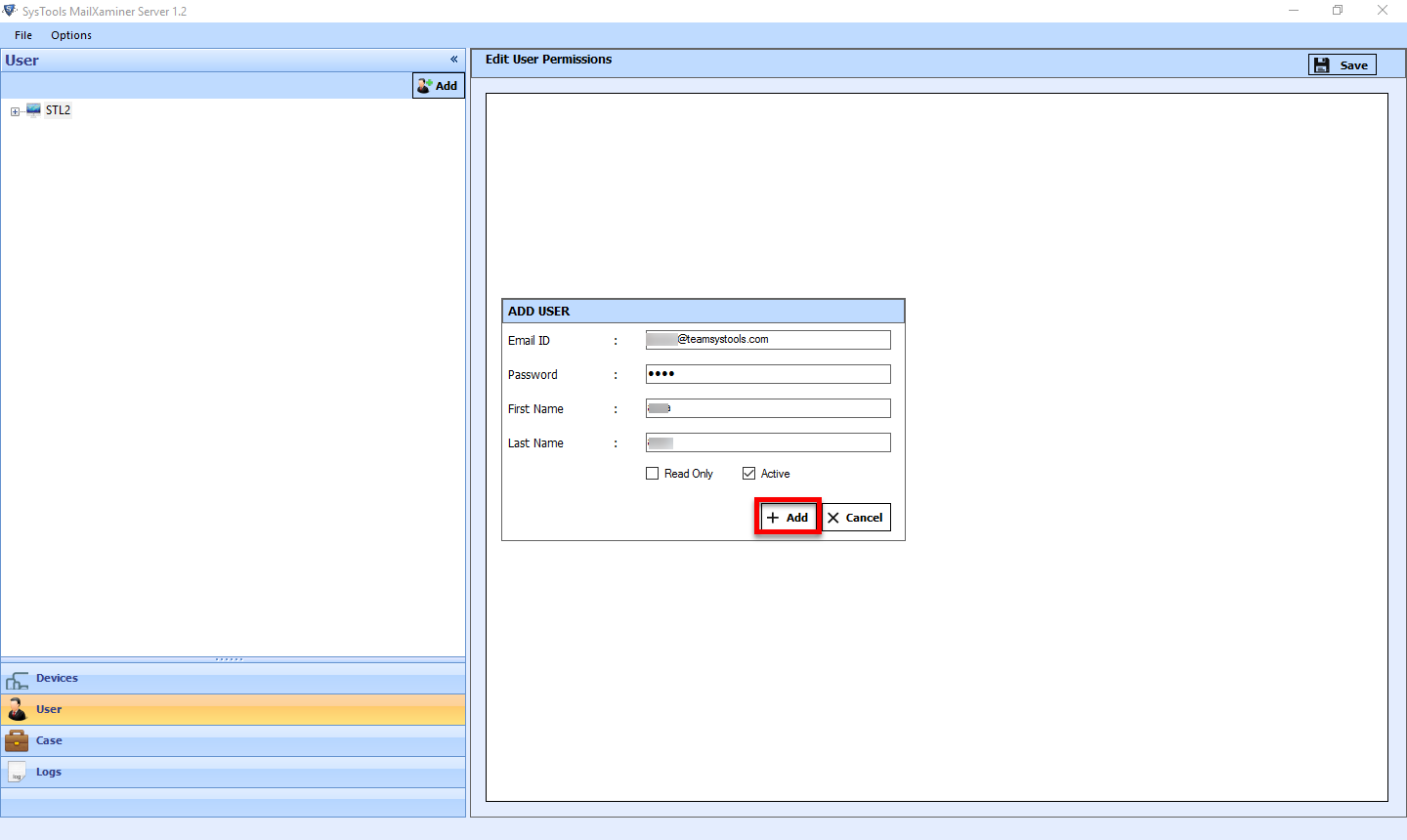The width and height of the screenshot is (1407, 840).
Task: Confirm adding user with Add button
Action: tap(788, 518)
